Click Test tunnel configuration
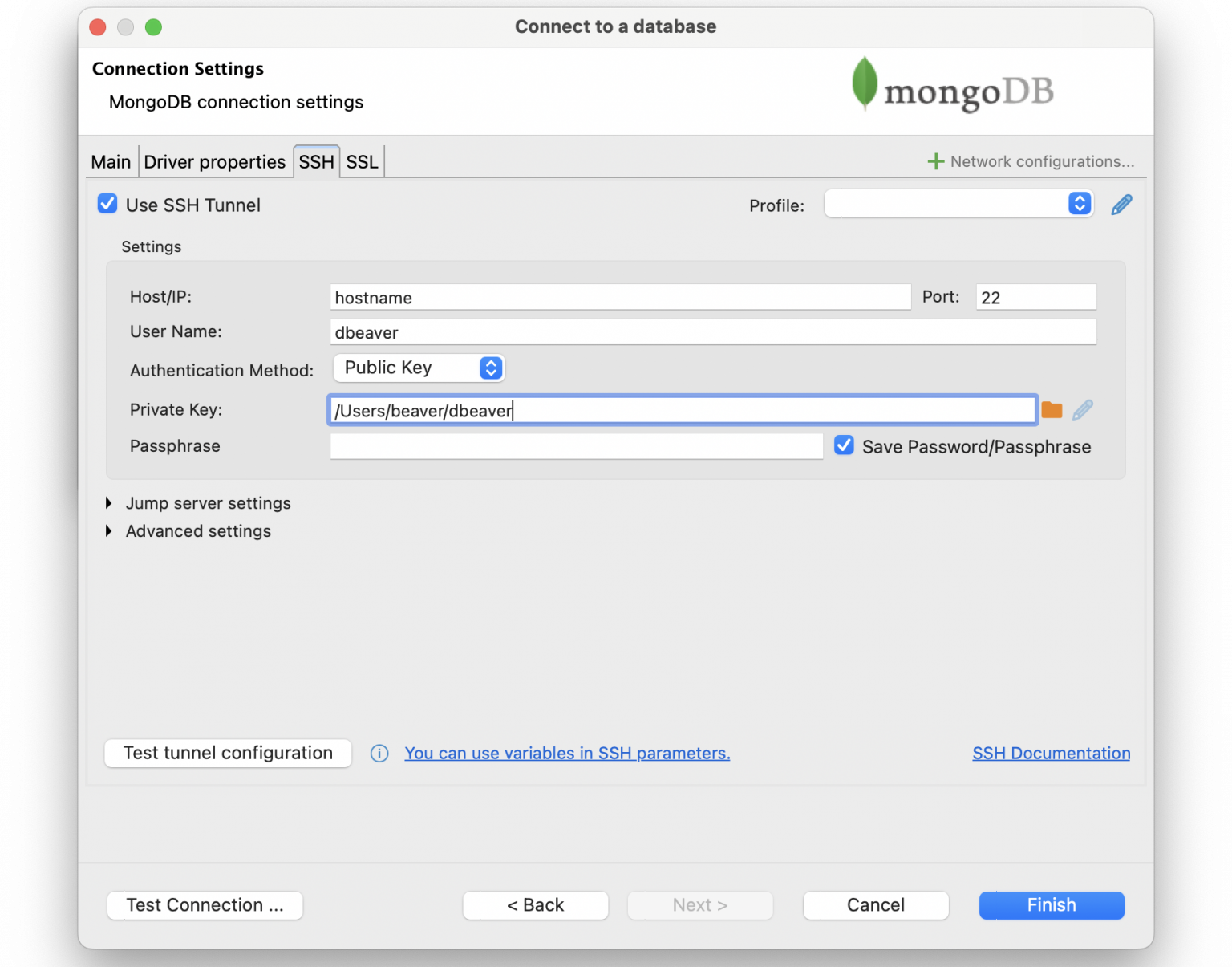The image size is (1232, 967). [x=227, y=753]
